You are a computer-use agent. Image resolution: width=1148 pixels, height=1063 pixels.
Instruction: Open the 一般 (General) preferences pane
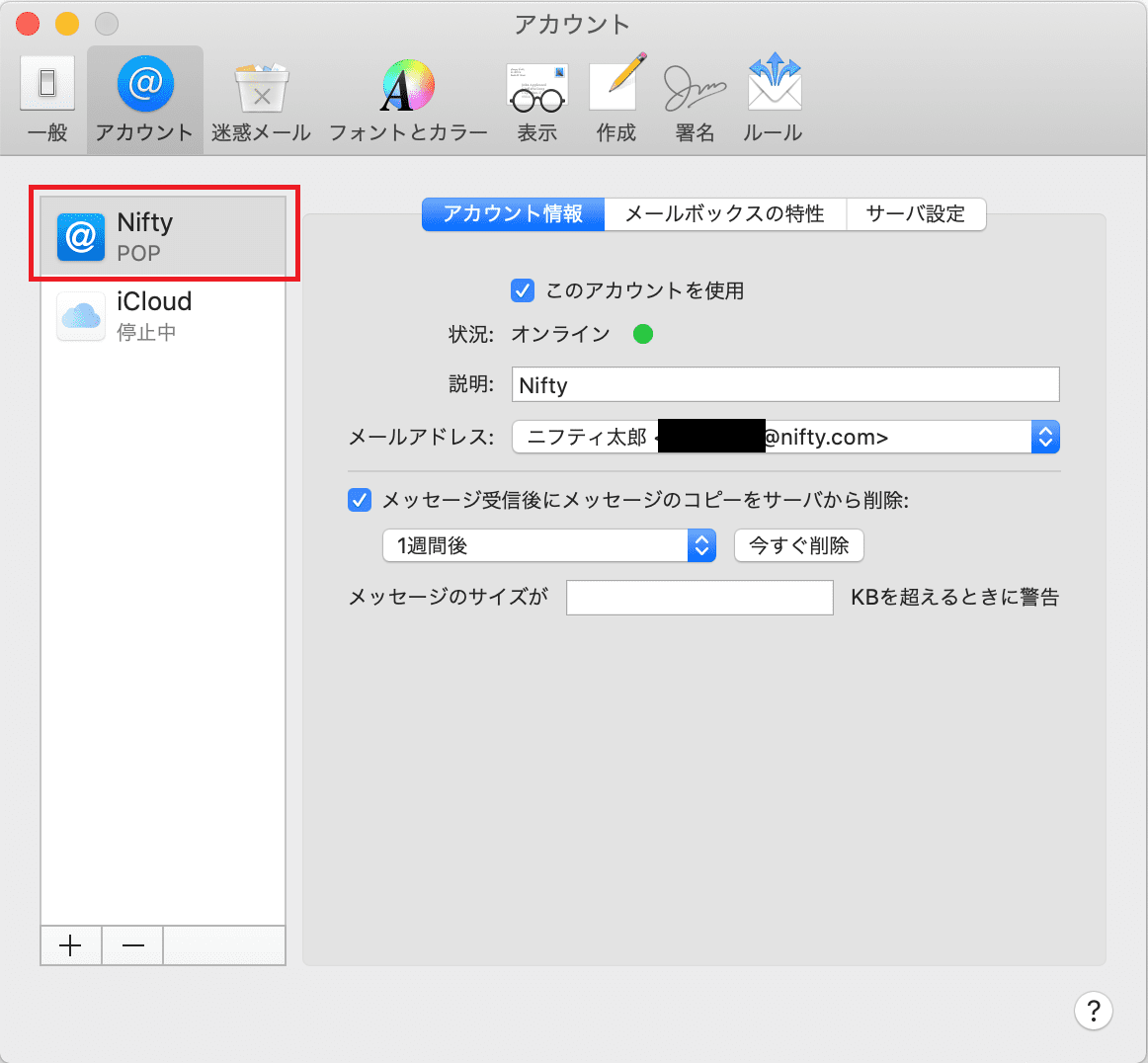47,100
